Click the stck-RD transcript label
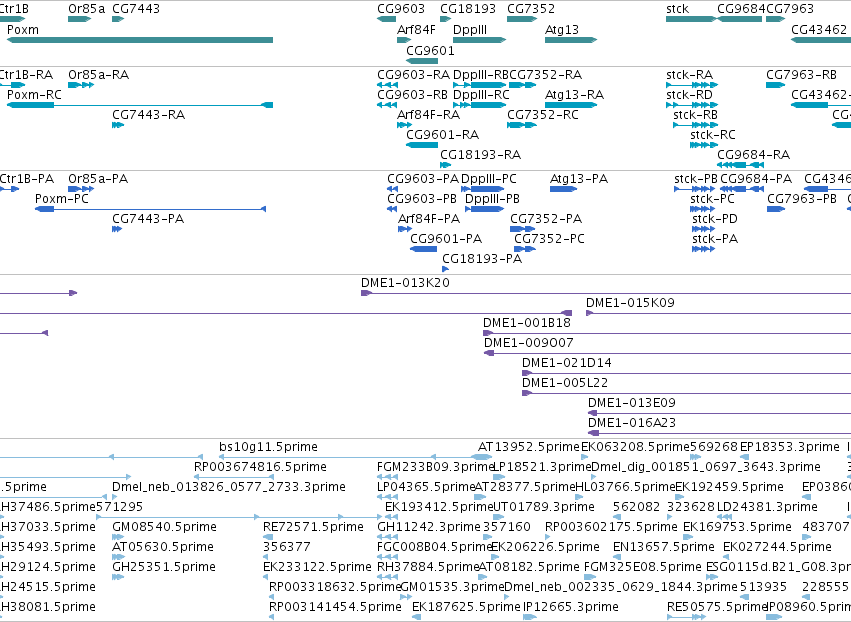This screenshot has height=622, width=851. [x=689, y=94]
